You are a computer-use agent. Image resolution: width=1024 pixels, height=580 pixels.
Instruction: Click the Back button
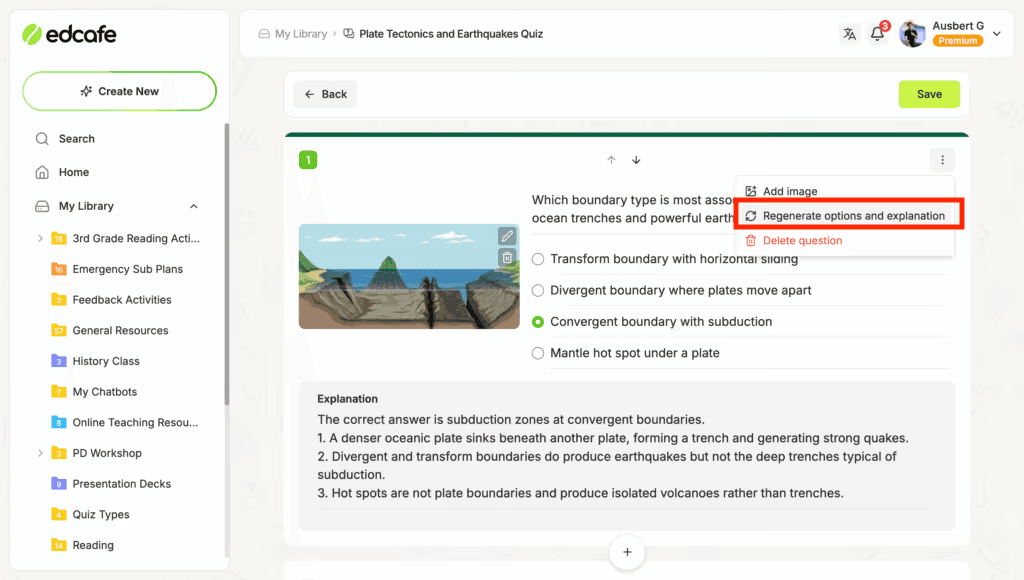325,94
